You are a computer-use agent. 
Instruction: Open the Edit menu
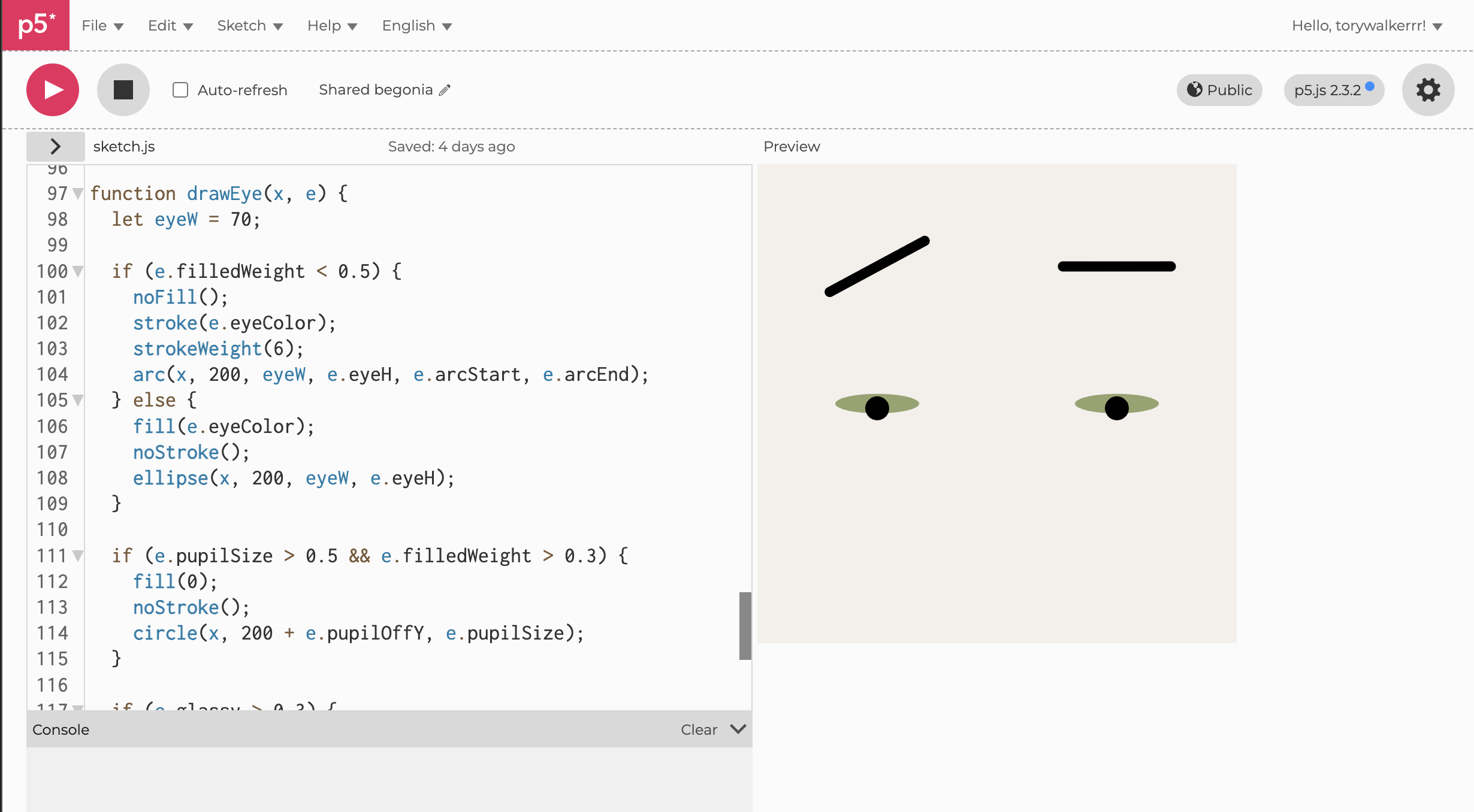170,26
